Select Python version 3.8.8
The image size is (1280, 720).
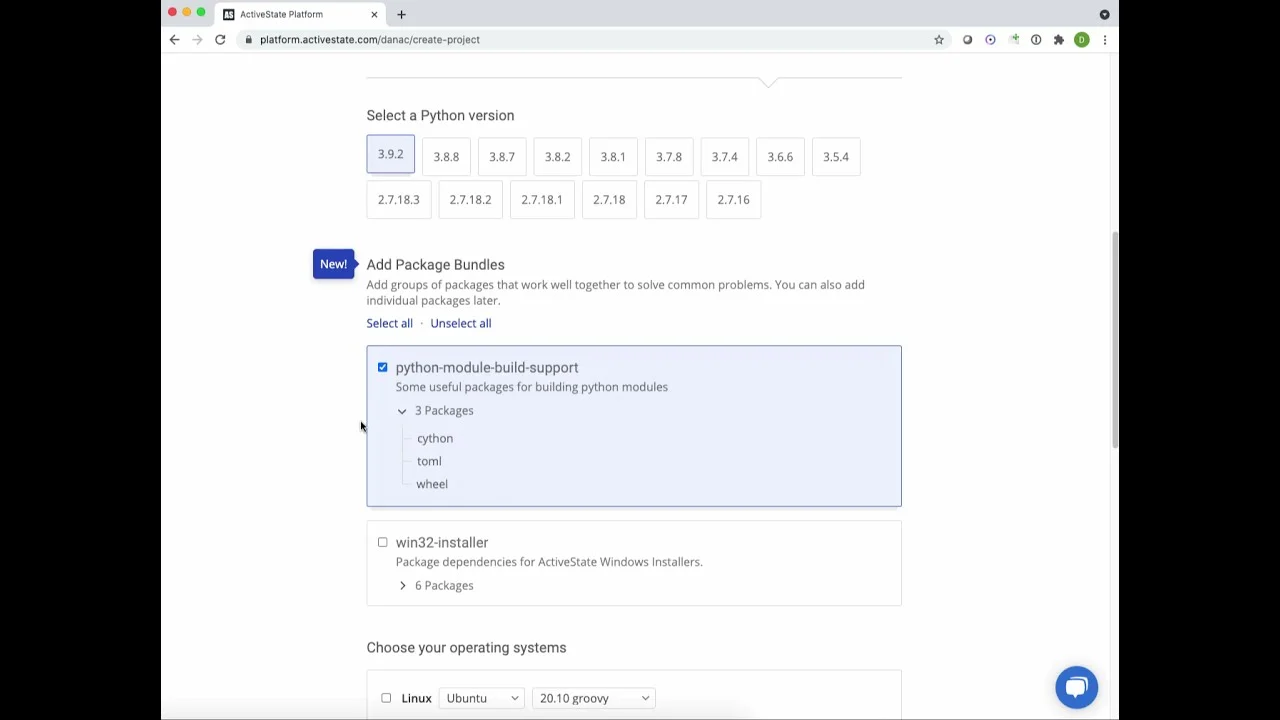(x=446, y=157)
